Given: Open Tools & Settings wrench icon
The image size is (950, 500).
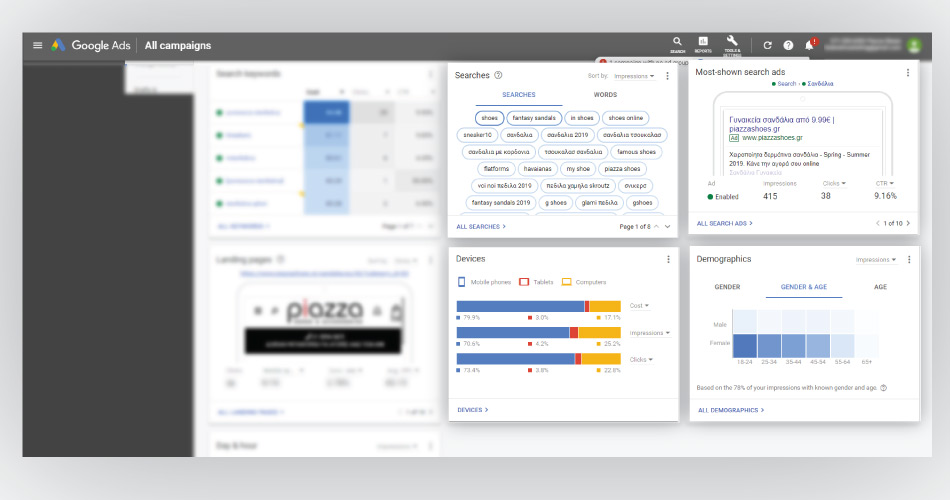Looking at the screenshot, I should 732,45.
